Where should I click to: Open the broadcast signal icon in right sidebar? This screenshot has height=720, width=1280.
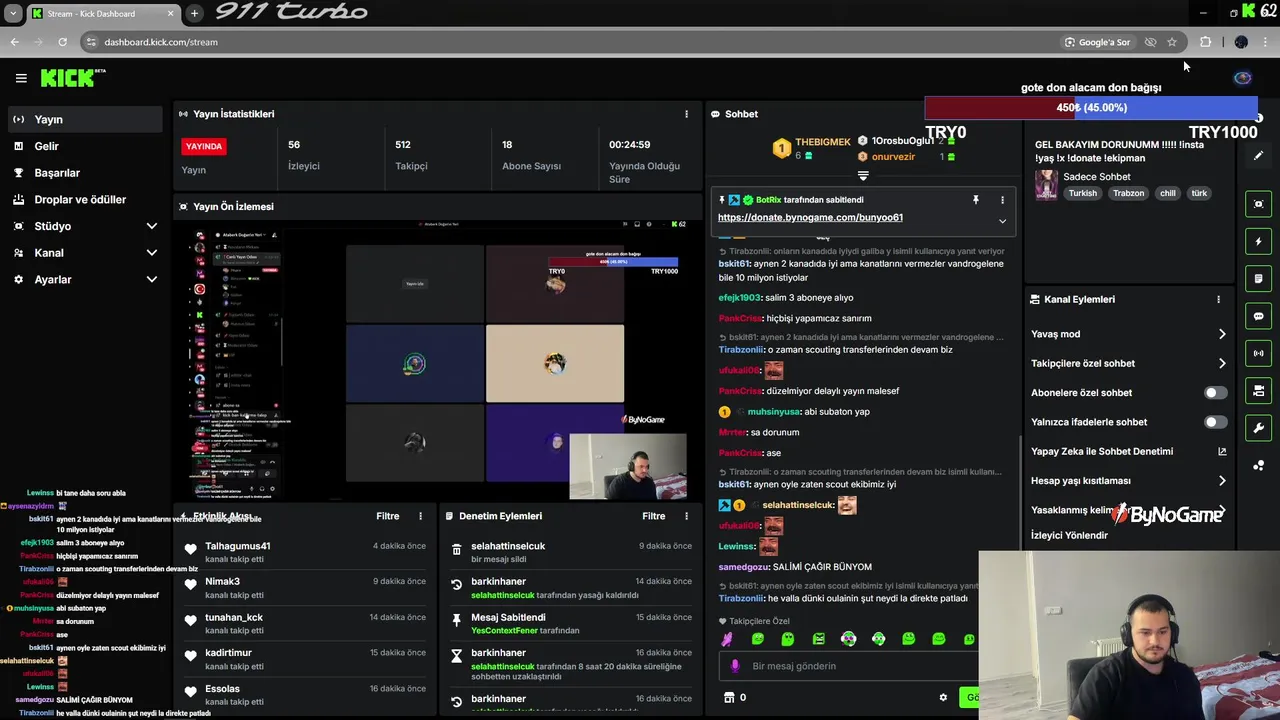point(1258,353)
